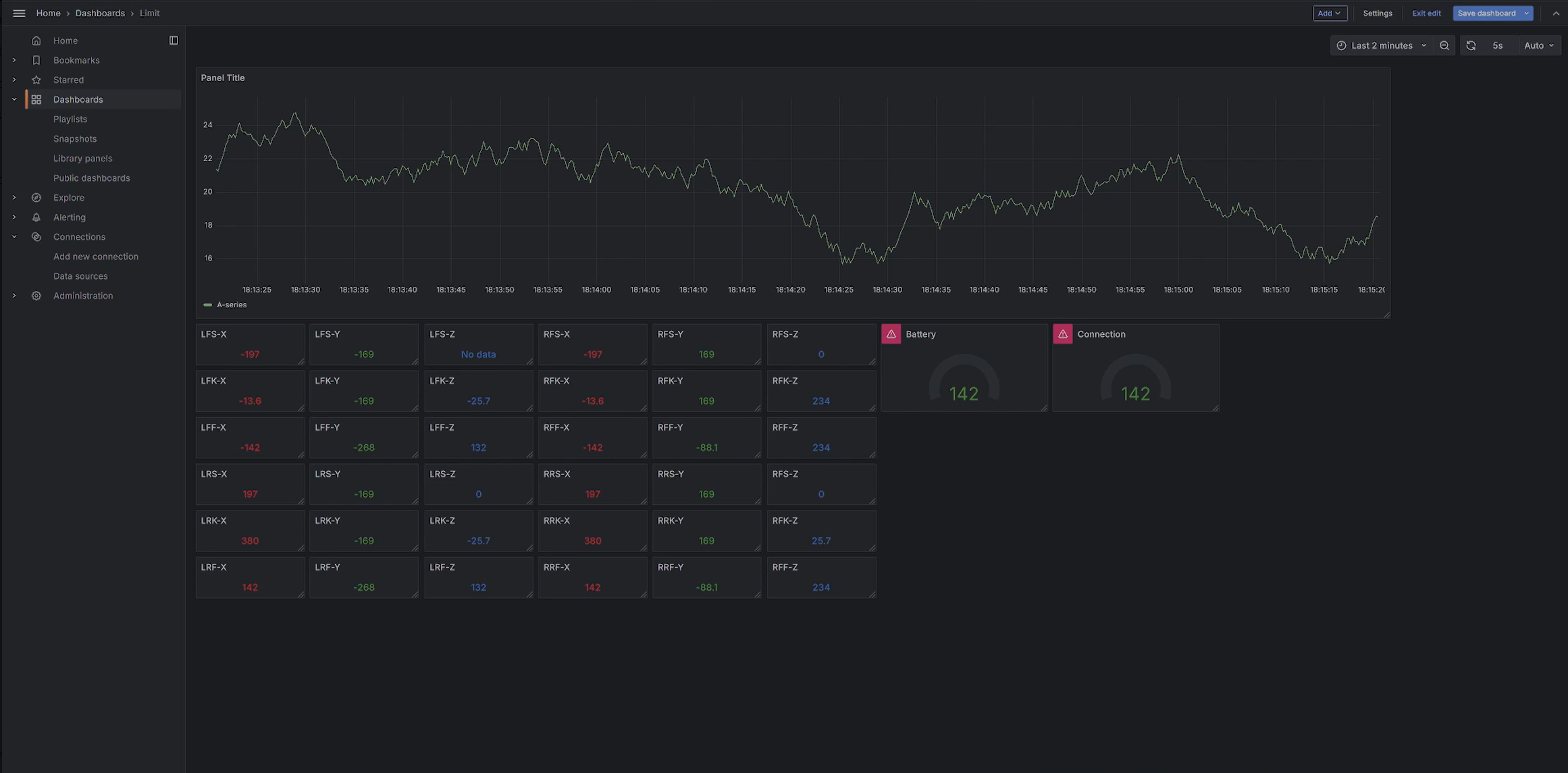Open Library panels menu item
This screenshot has width=1568, height=773.
pyautogui.click(x=82, y=159)
